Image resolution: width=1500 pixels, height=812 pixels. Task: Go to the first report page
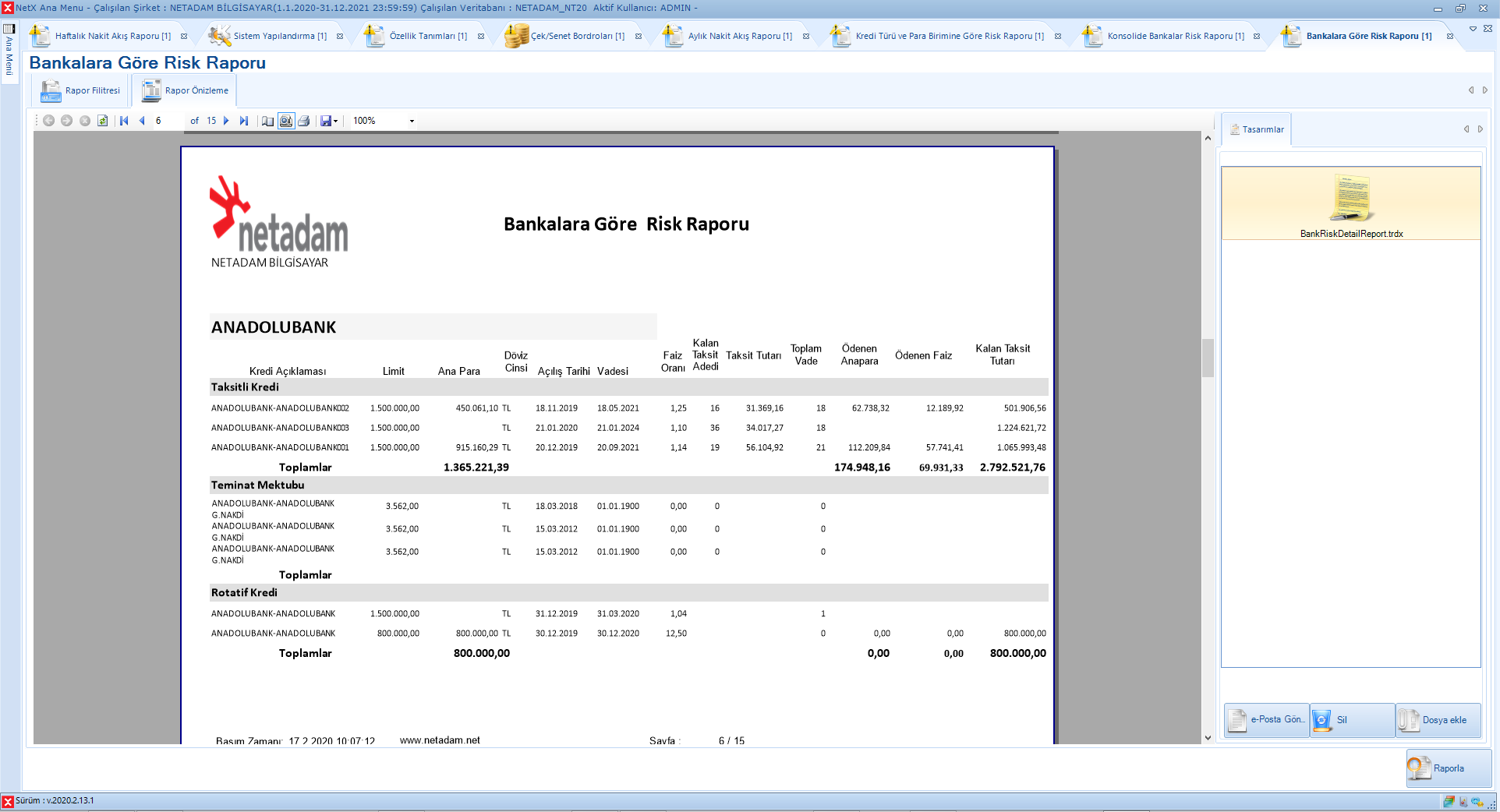pyautogui.click(x=124, y=121)
